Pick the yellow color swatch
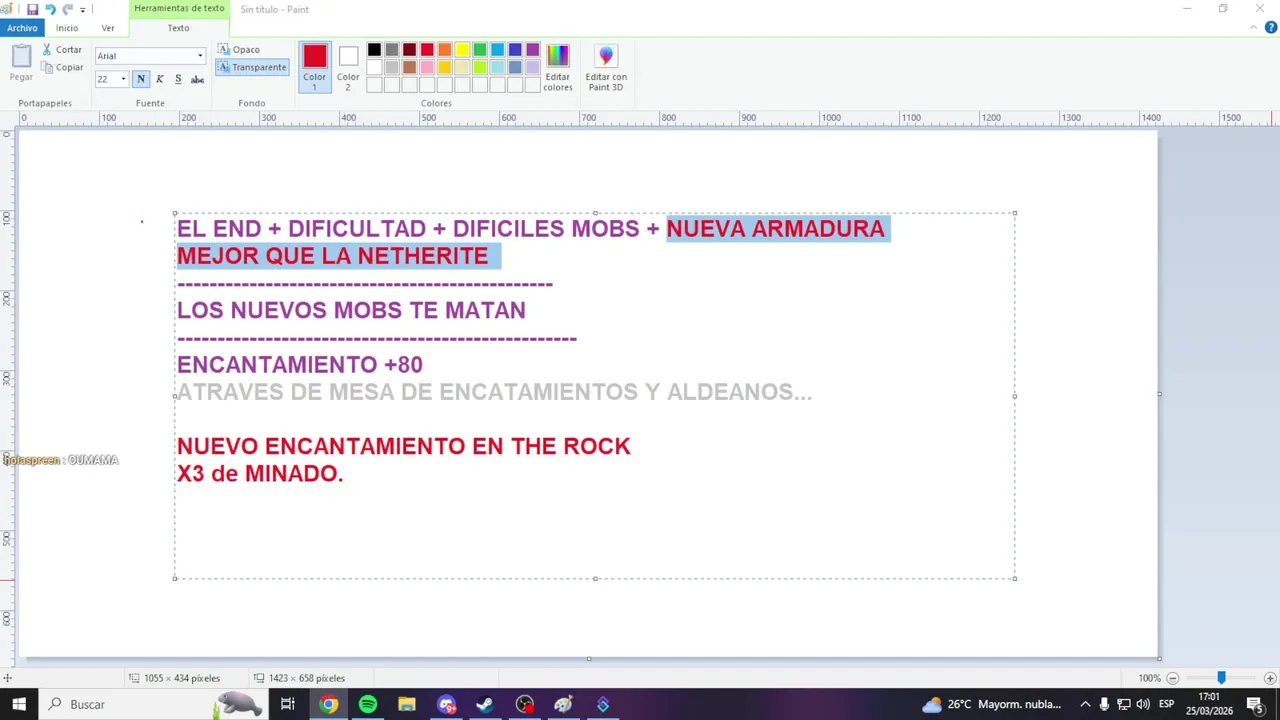 click(x=462, y=50)
